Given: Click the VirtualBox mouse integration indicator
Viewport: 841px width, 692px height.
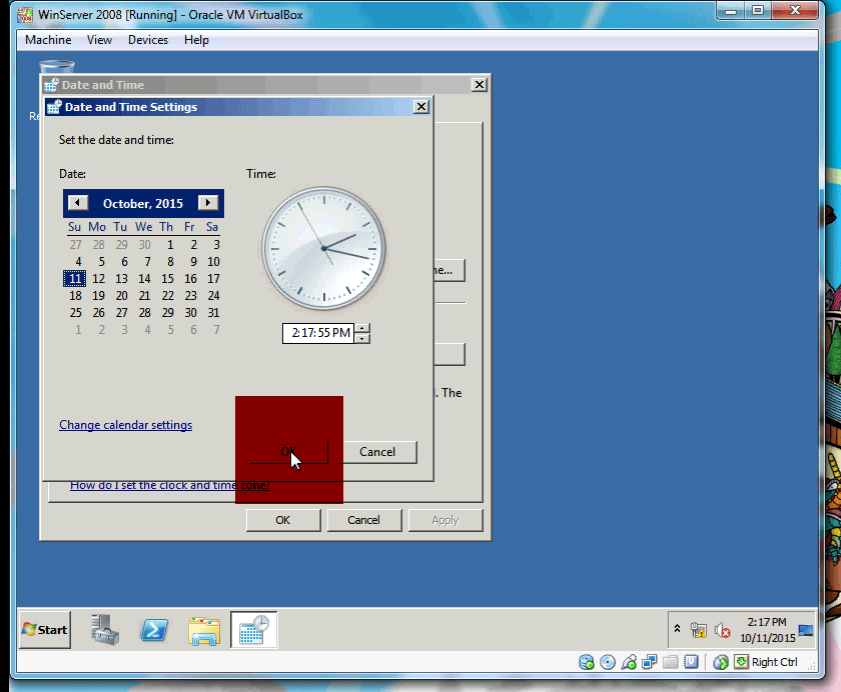Looking at the screenshot, I should tap(721, 662).
